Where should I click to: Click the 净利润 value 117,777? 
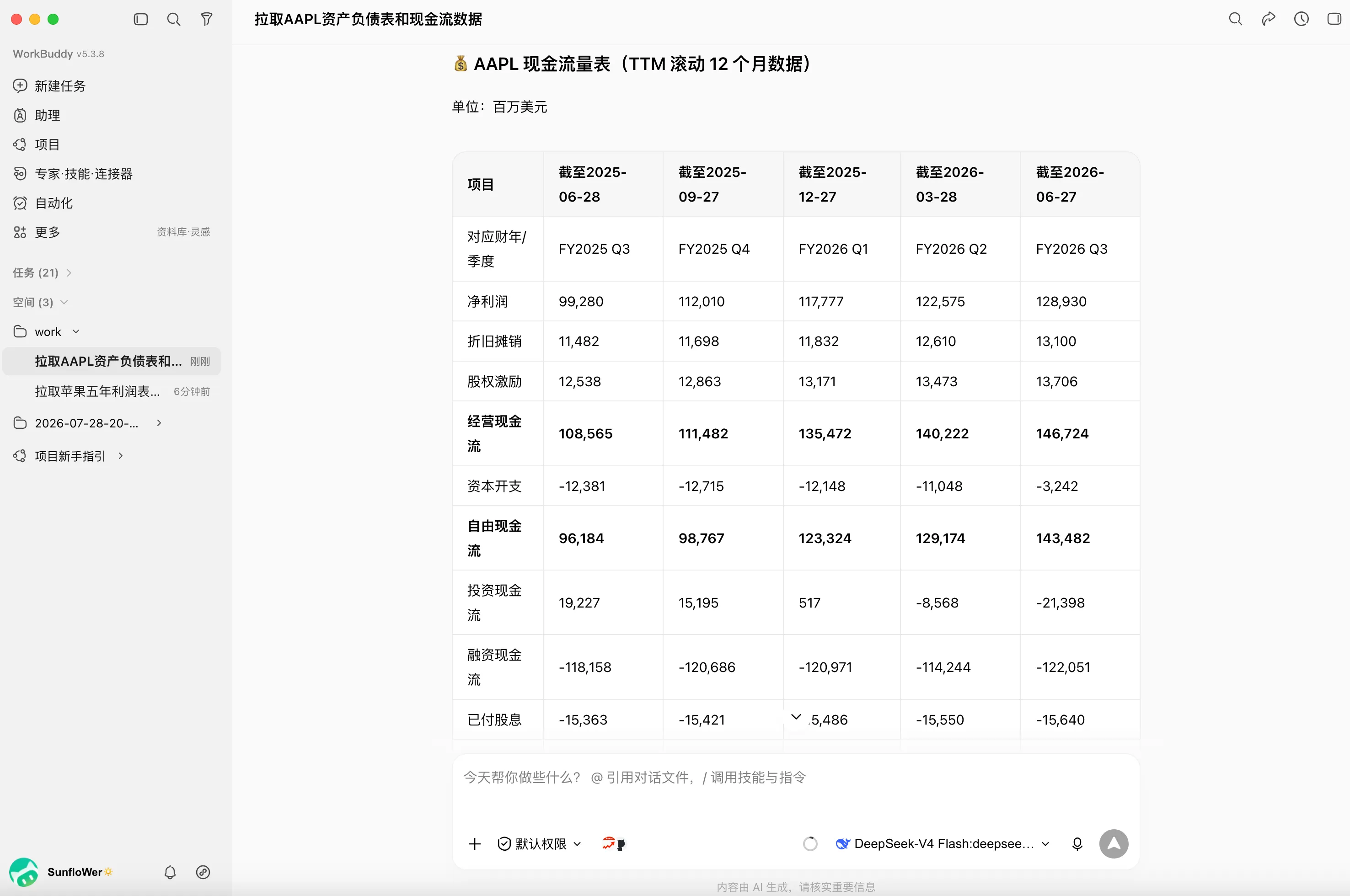(821, 302)
